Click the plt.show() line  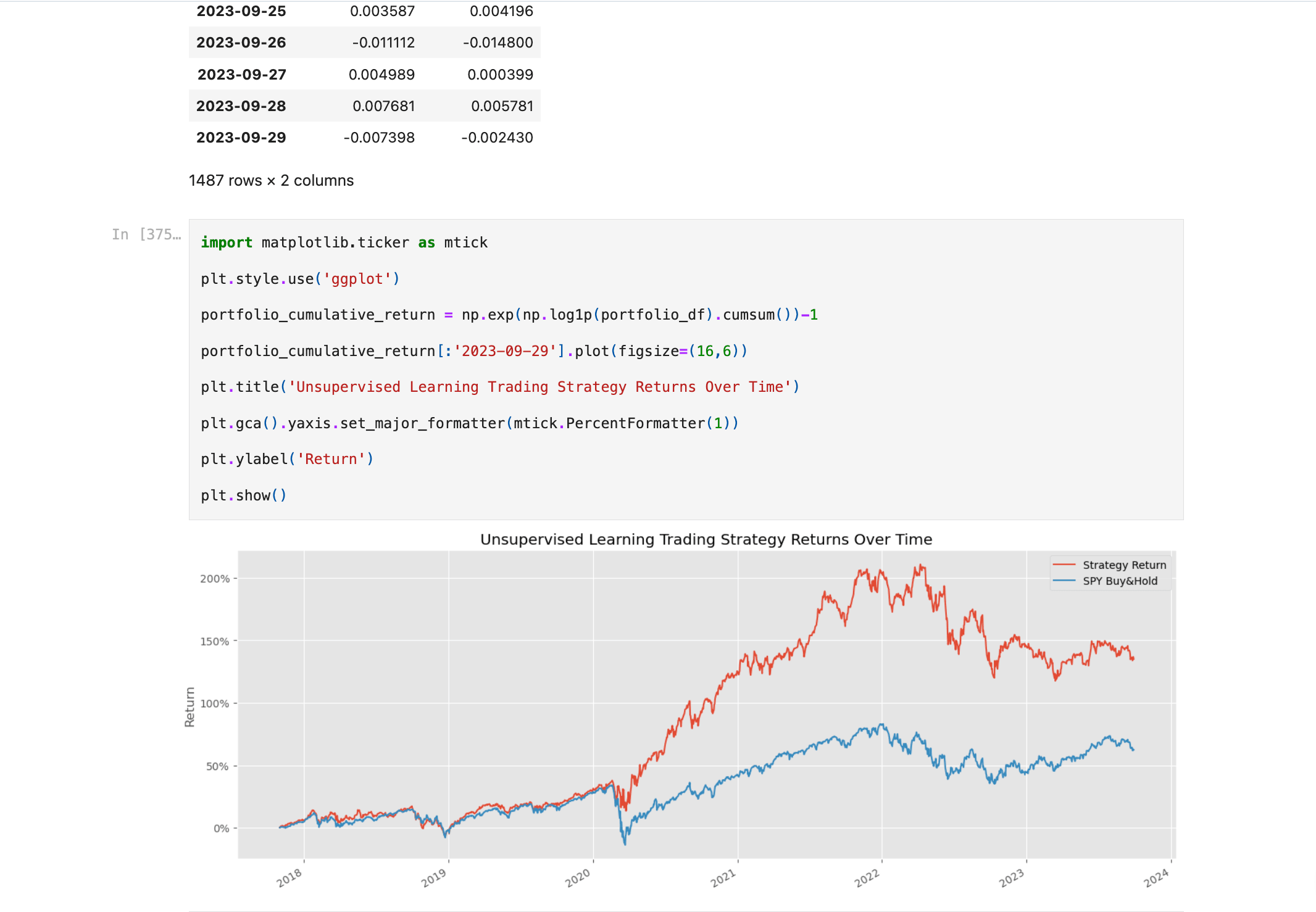tap(244, 495)
